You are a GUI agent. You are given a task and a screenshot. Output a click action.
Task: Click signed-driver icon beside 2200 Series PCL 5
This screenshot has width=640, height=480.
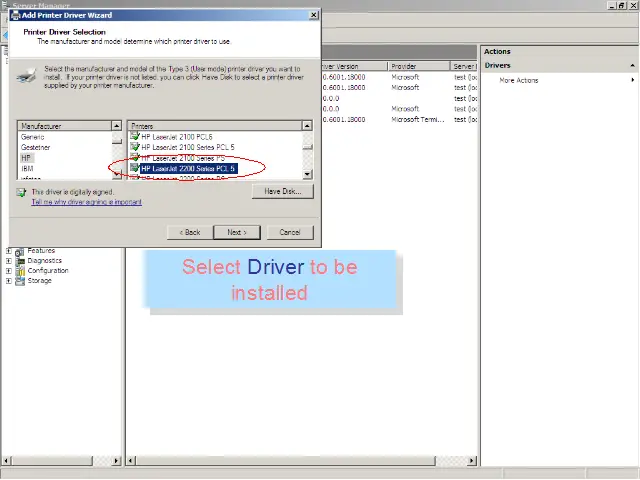coord(135,168)
